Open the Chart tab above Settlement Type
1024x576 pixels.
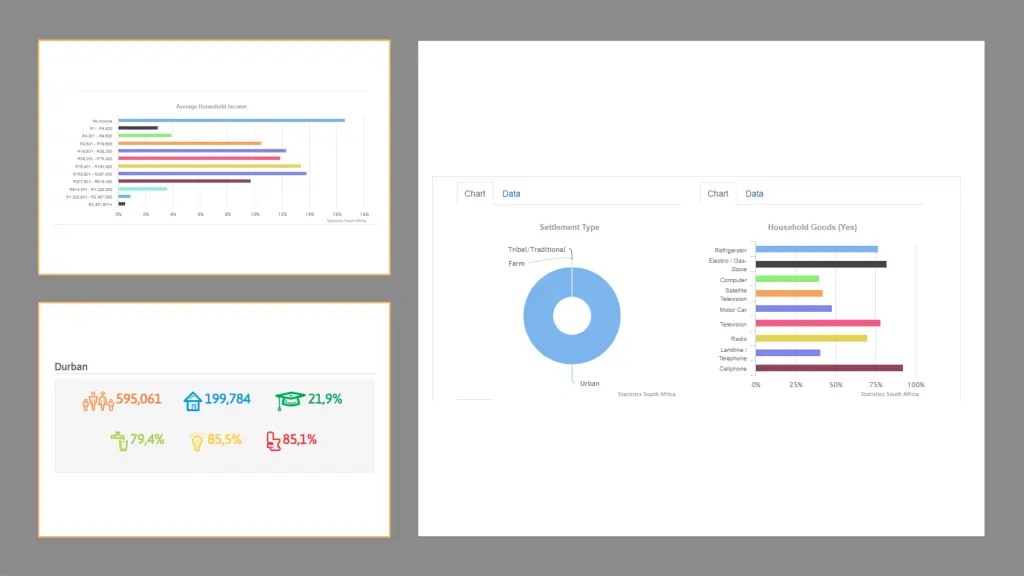click(x=475, y=194)
